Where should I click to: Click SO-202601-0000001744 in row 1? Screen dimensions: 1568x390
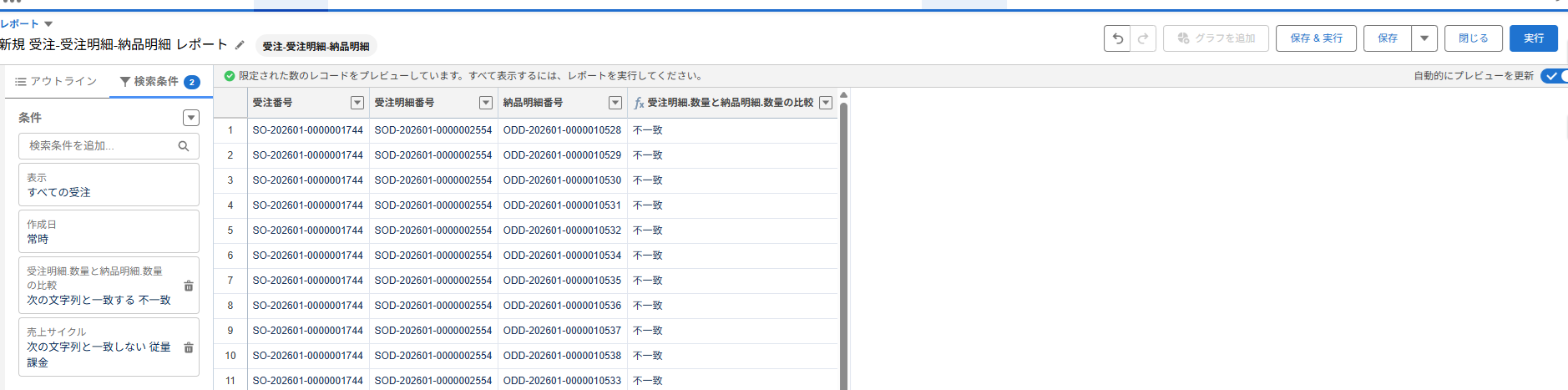coord(307,130)
